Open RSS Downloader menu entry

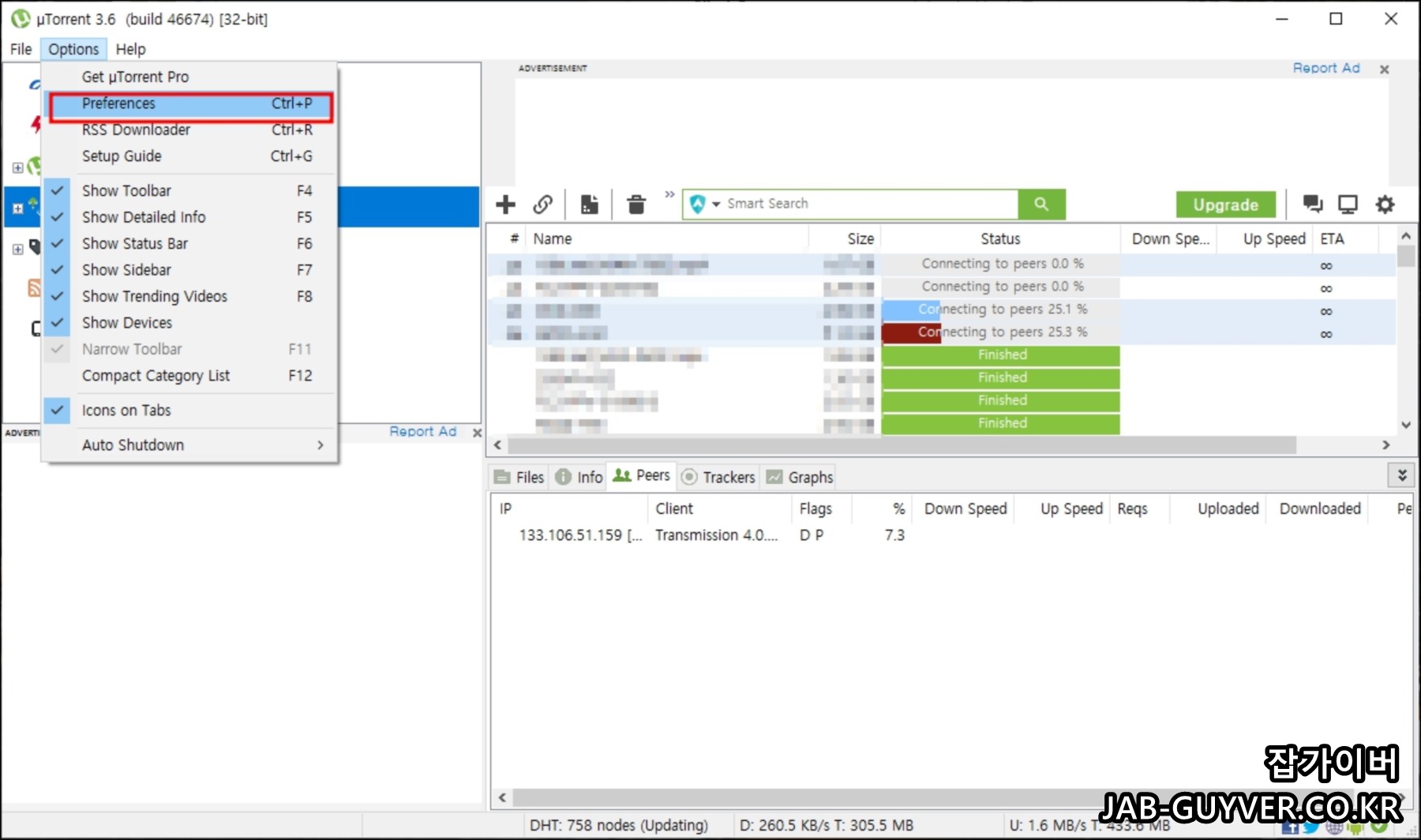coord(189,129)
